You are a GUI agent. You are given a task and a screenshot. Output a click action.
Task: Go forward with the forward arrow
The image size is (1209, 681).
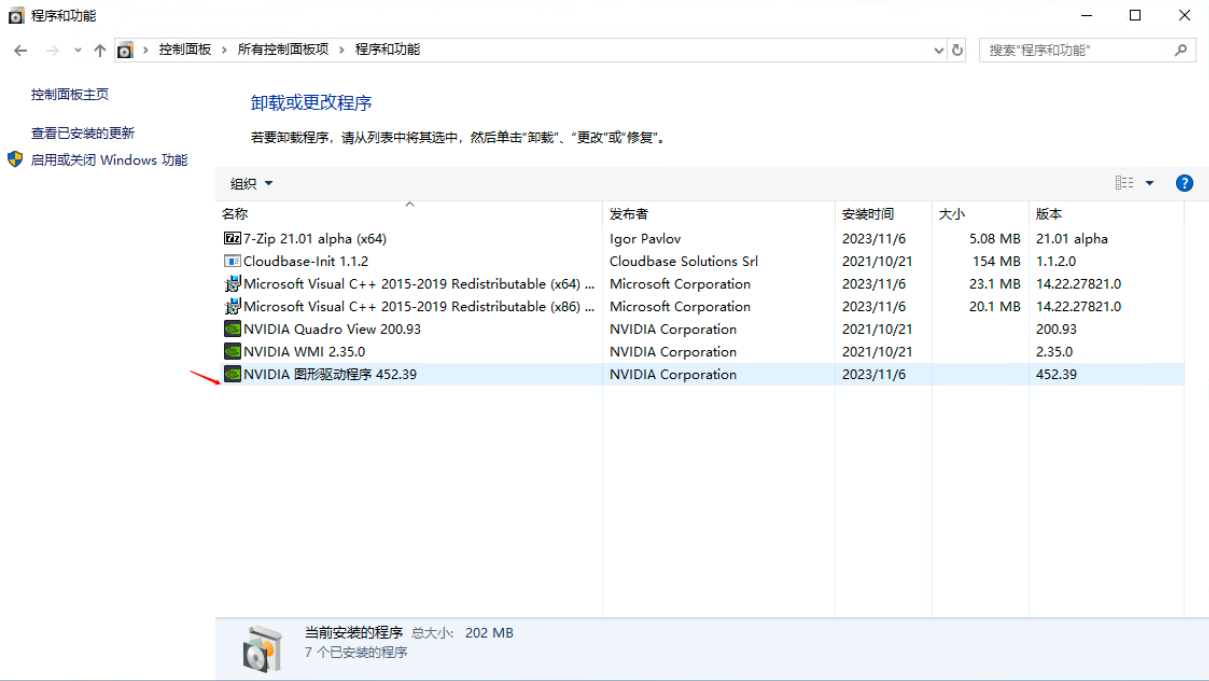pyautogui.click(x=53, y=50)
